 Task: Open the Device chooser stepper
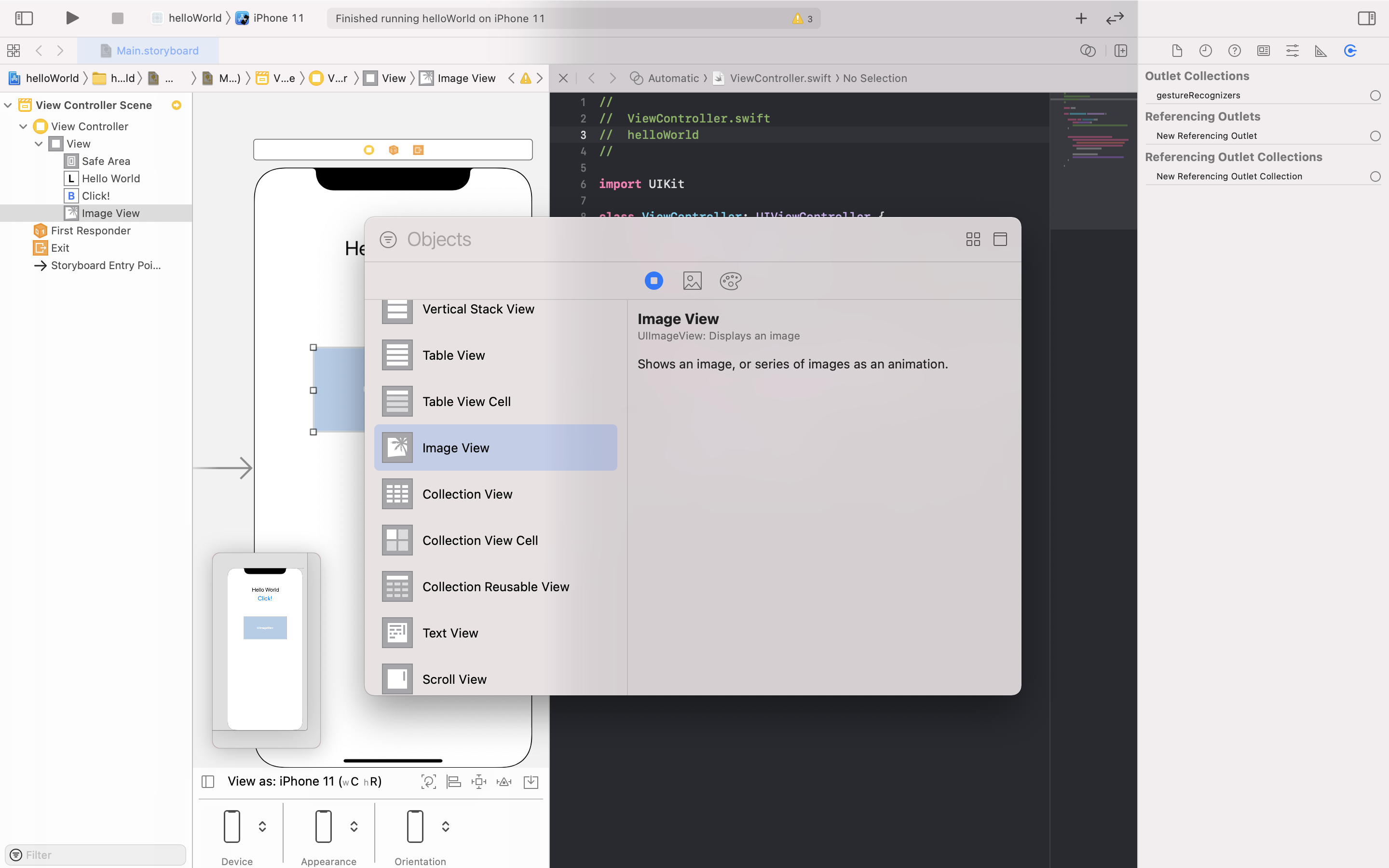point(262,826)
